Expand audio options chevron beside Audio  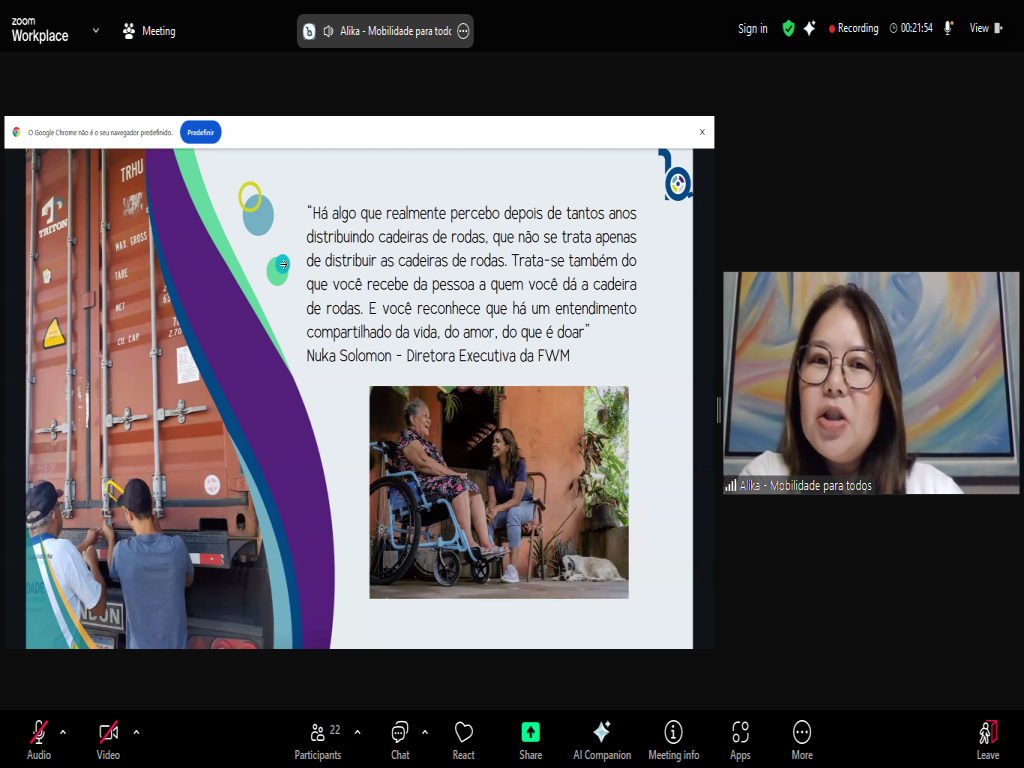pyautogui.click(x=63, y=731)
